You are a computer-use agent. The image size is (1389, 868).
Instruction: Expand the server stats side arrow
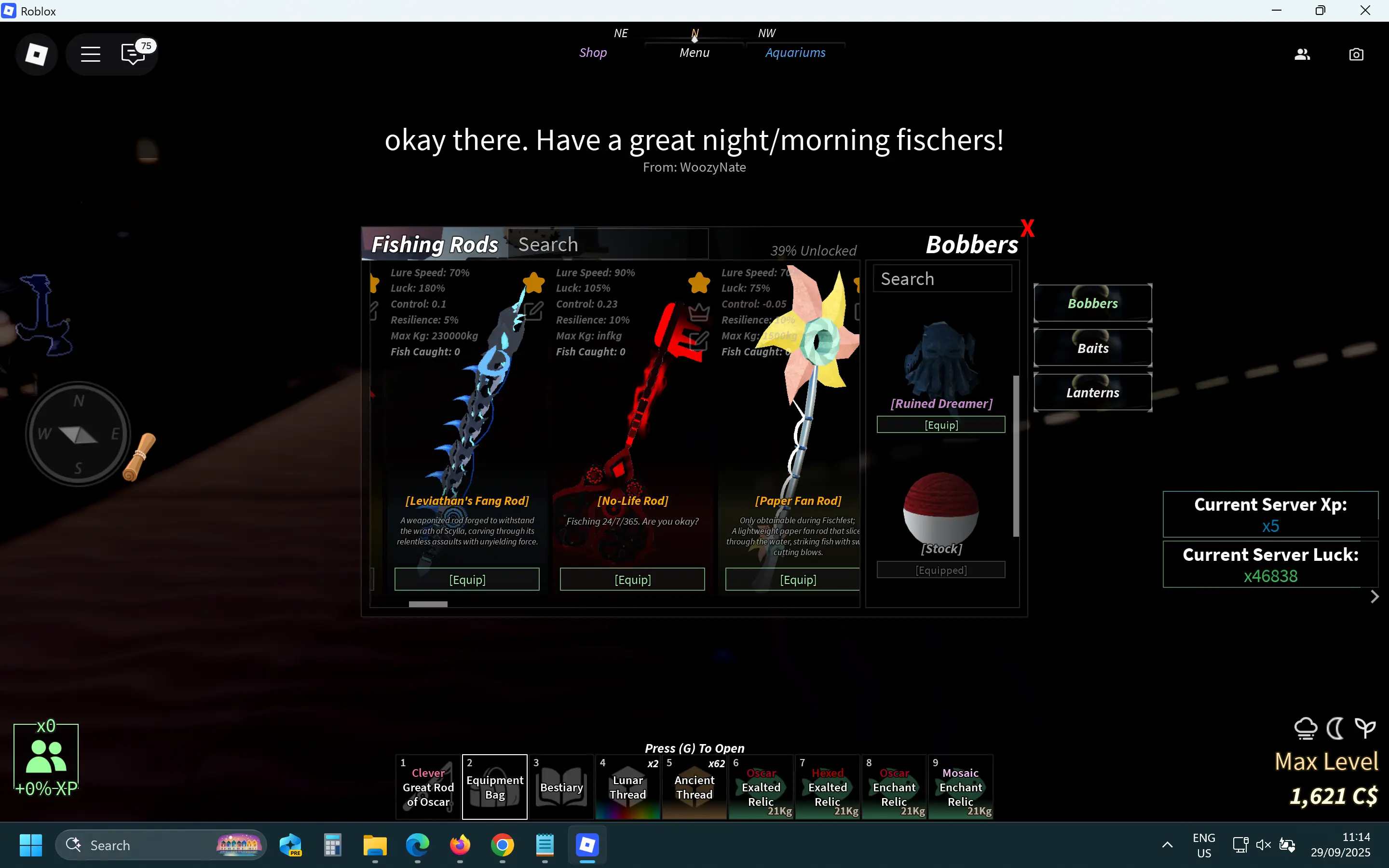pyautogui.click(x=1374, y=597)
